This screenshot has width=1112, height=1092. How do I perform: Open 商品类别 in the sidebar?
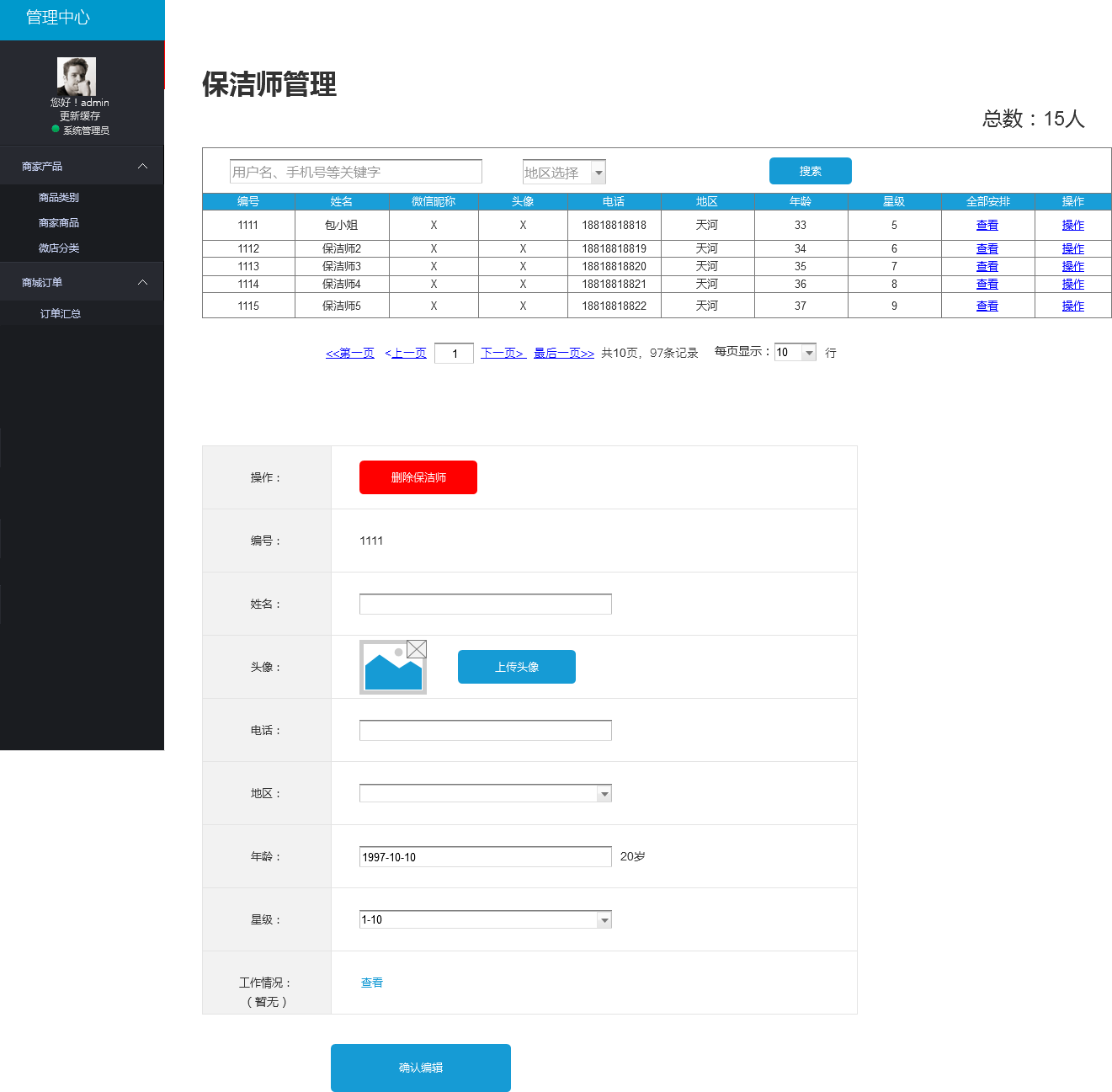(59, 198)
